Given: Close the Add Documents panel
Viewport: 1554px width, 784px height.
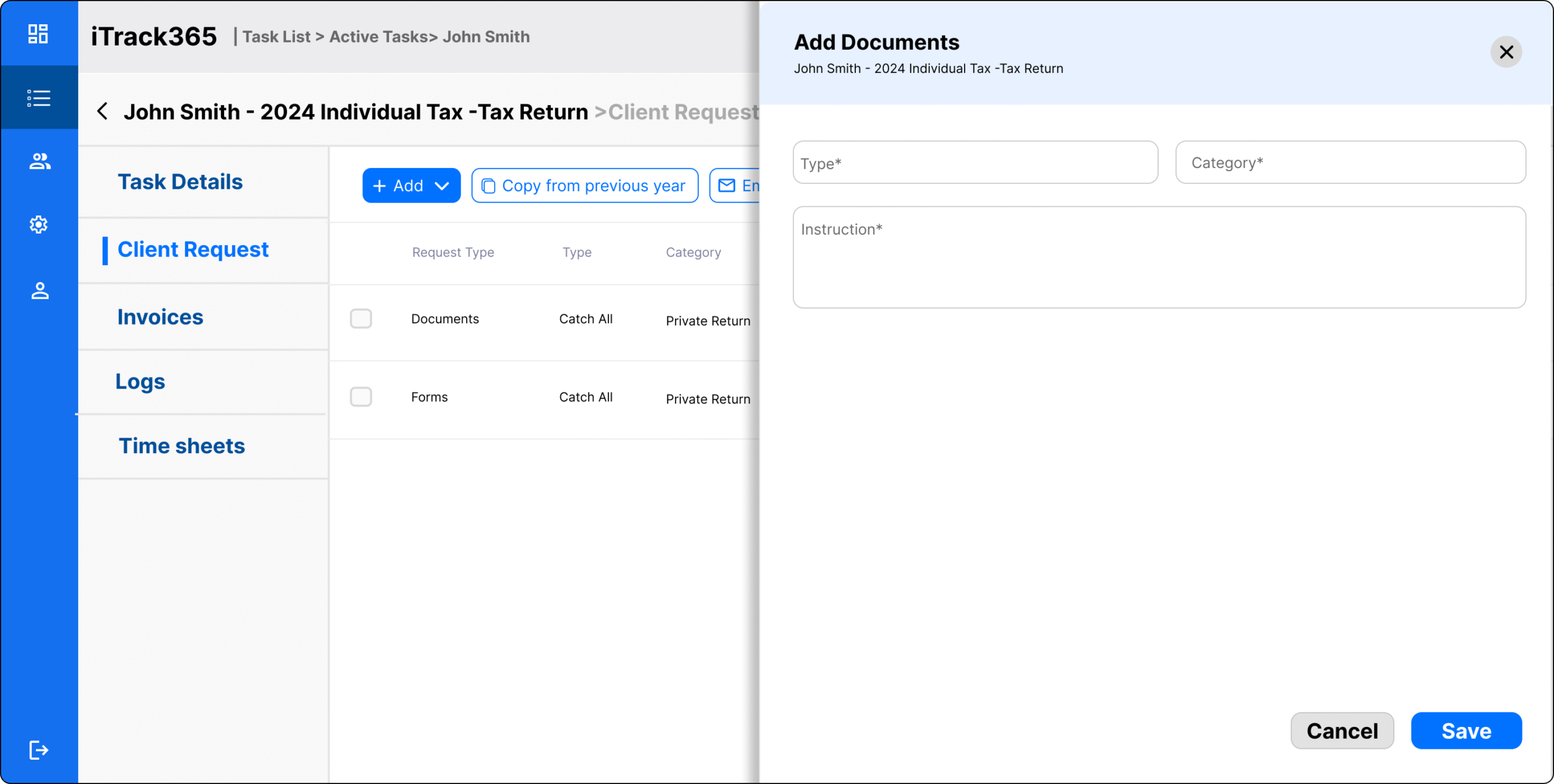Looking at the screenshot, I should point(1505,52).
